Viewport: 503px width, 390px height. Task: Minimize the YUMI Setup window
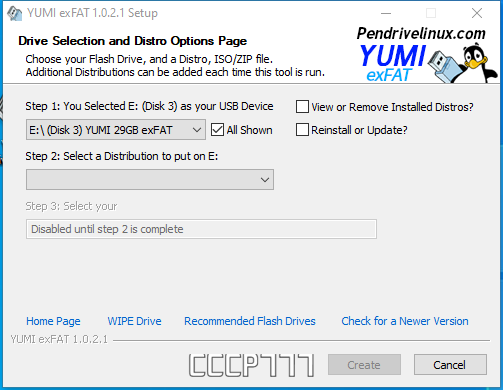coord(386,13)
